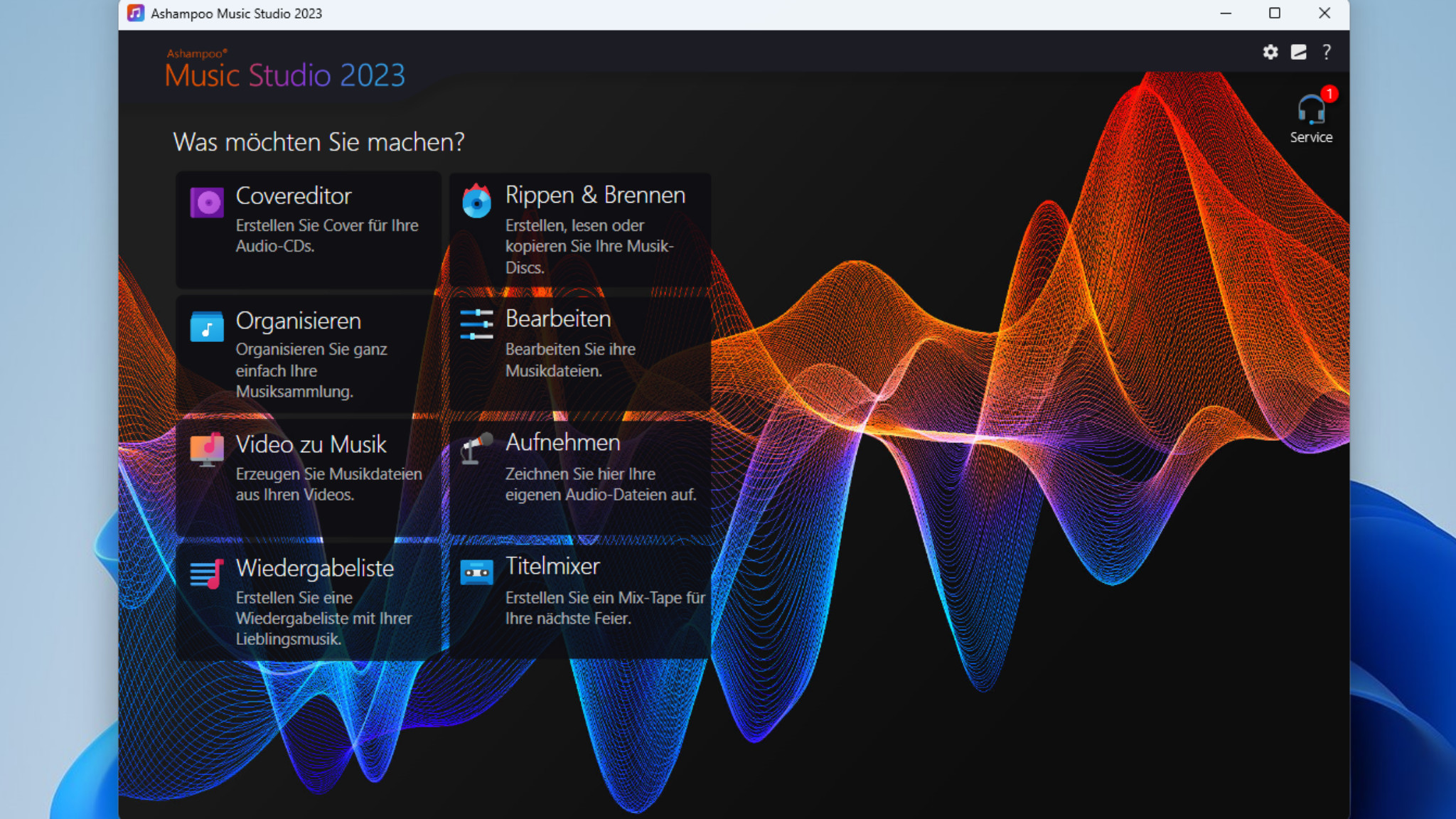
Task: Click the Aufnehmen microphone icon
Action: (476, 448)
